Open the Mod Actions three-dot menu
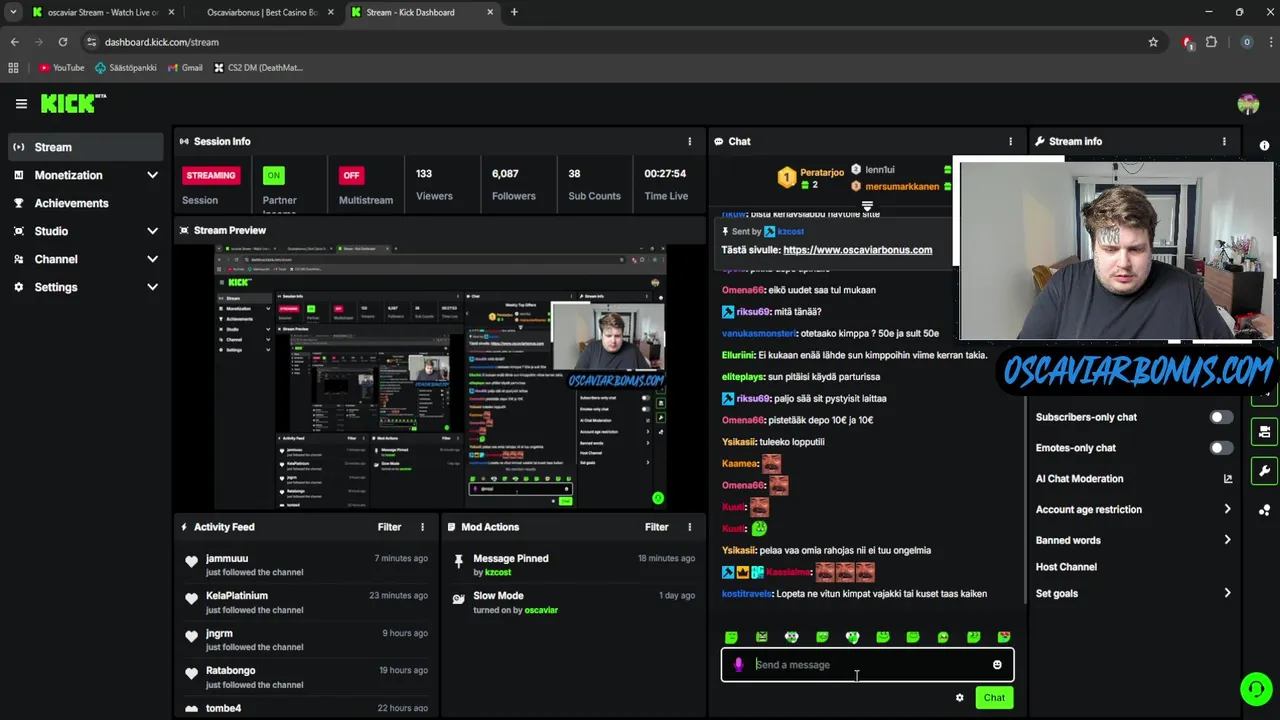 click(689, 527)
